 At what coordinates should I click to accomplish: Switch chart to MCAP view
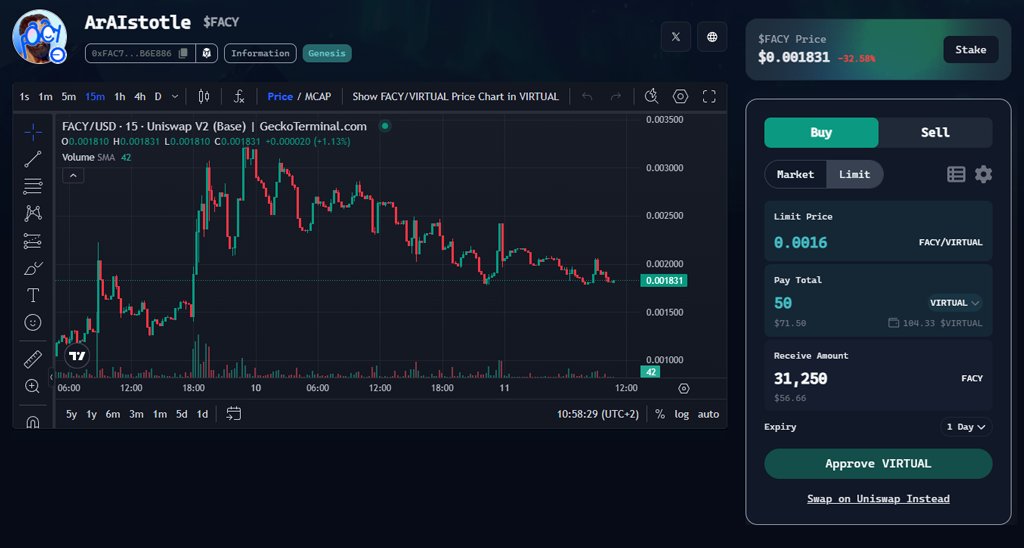pos(318,97)
